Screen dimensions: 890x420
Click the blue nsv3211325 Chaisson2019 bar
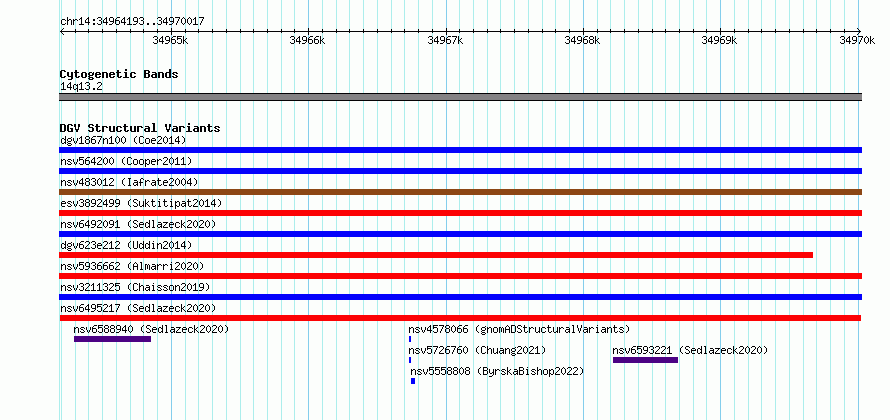tap(460, 297)
